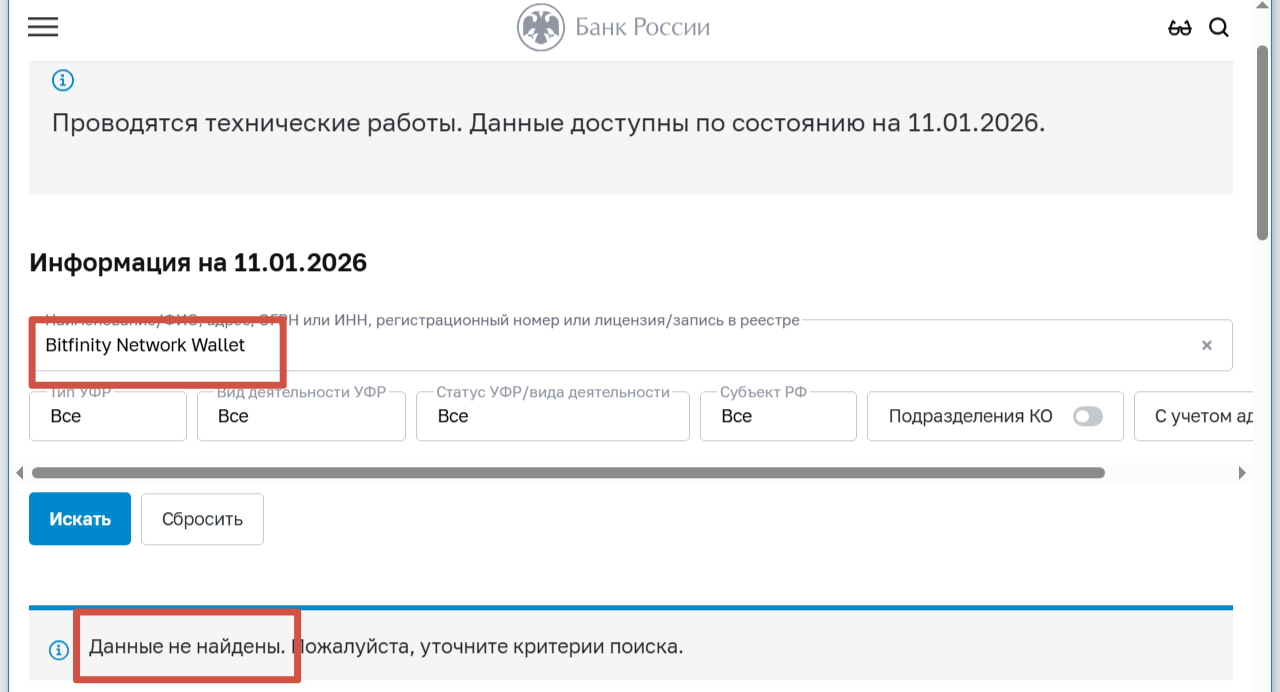Toggle the 'Подразделения КО' switch
The width and height of the screenshot is (1280, 692).
(1088, 416)
